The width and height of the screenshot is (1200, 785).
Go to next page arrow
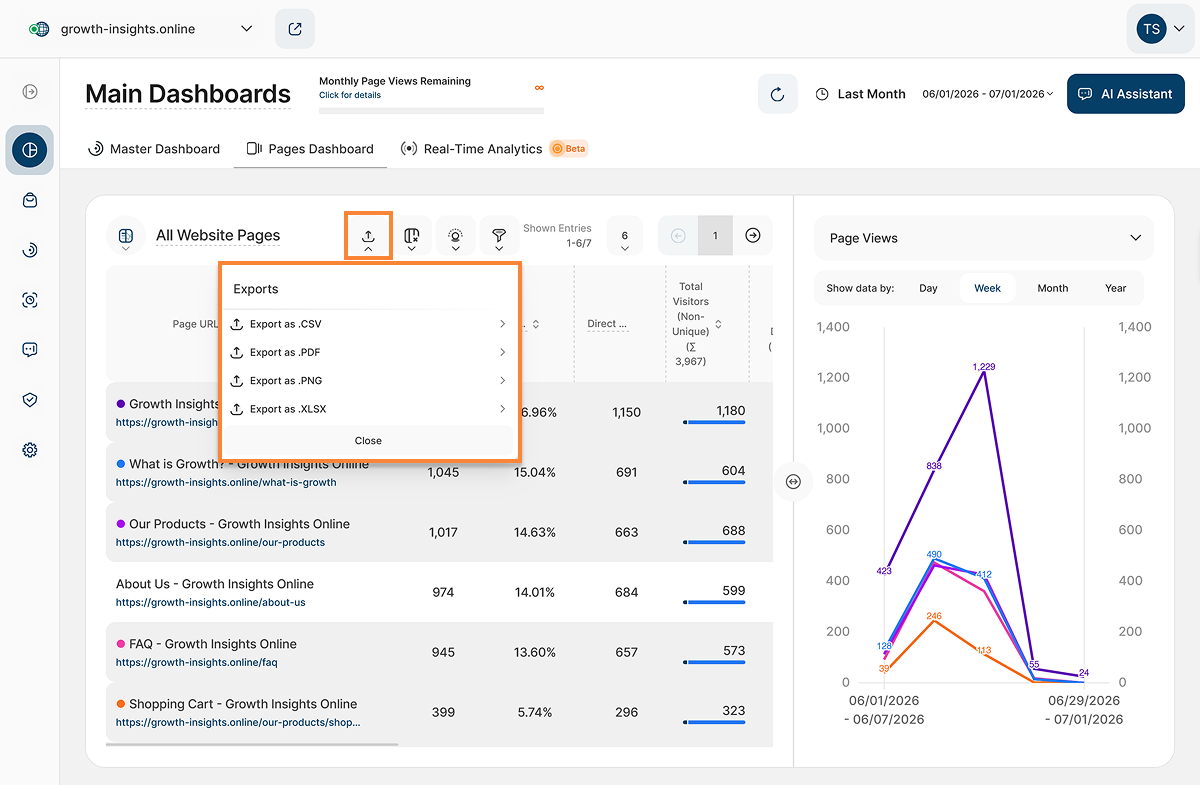[753, 236]
